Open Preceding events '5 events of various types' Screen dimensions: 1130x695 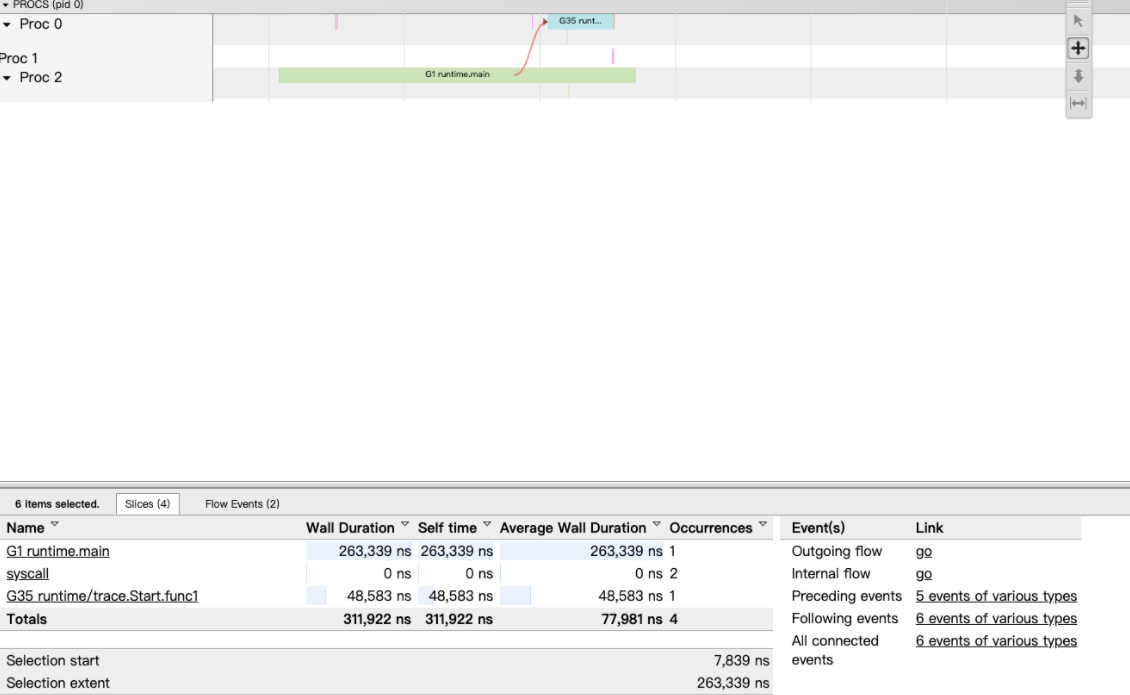tap(995, 596)
